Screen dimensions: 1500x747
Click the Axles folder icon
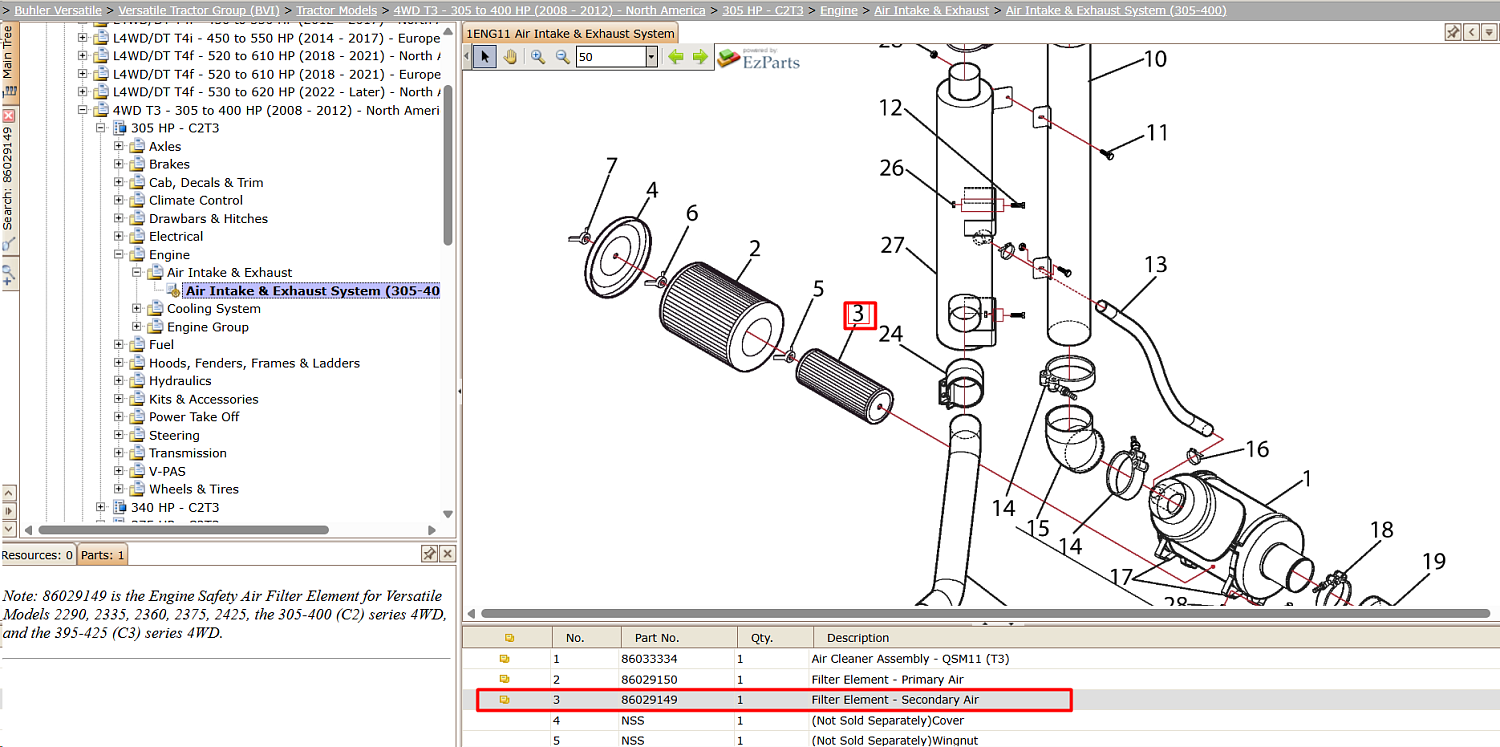[x=138, y=146]
